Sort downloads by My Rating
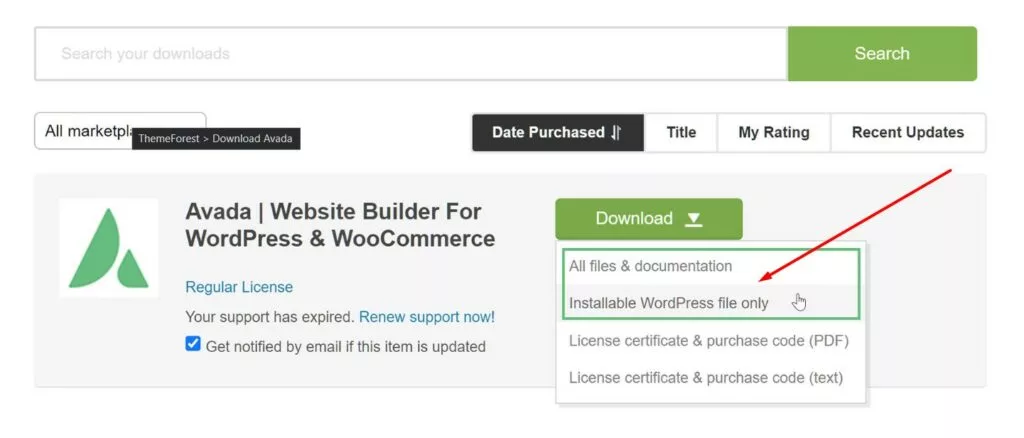Image resolution: width=1024 pixels, height=438 pixels. pyautogui.click(x=773, y=133)
